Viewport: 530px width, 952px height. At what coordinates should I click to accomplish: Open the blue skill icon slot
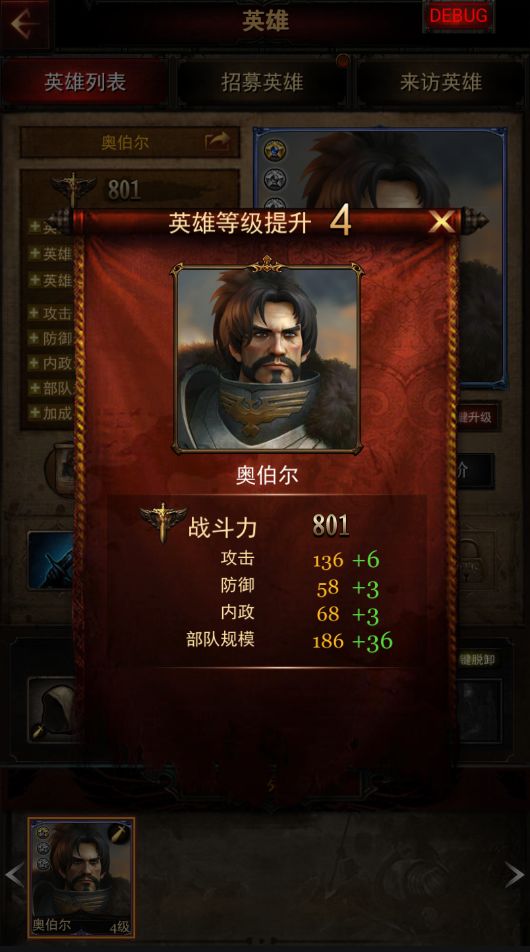[51, 560]
